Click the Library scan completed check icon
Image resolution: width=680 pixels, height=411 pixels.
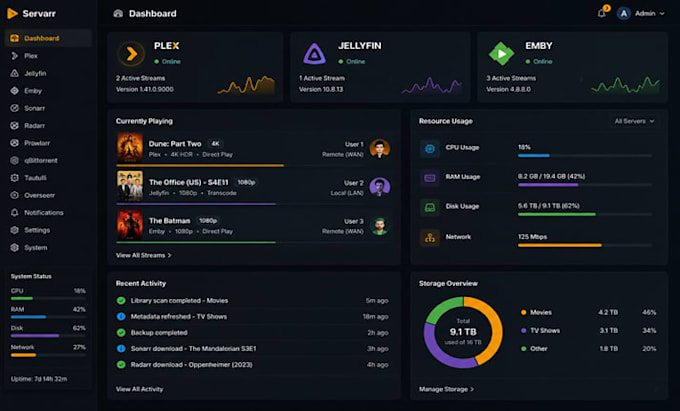pos(121,300)
